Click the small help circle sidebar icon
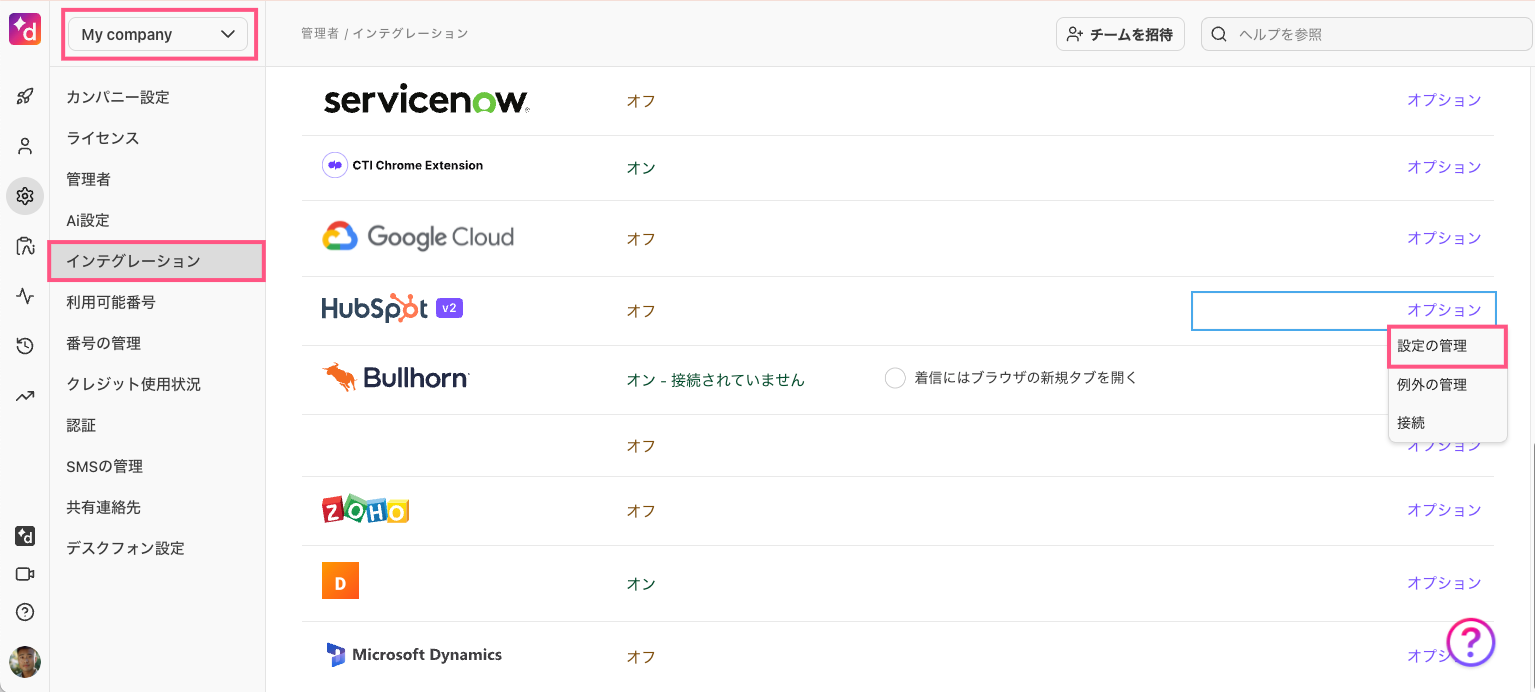The width and height of the screenshot is (1535, 692). (x=25, y=612)
